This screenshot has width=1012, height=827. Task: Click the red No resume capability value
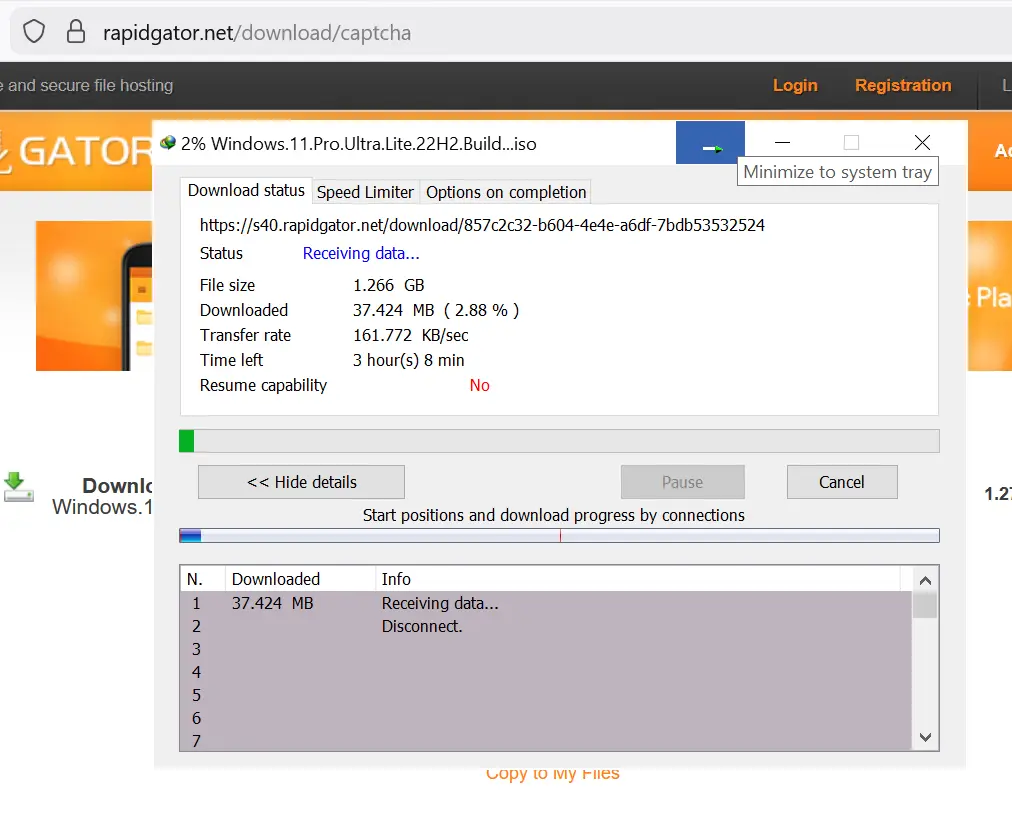point(480,385)
